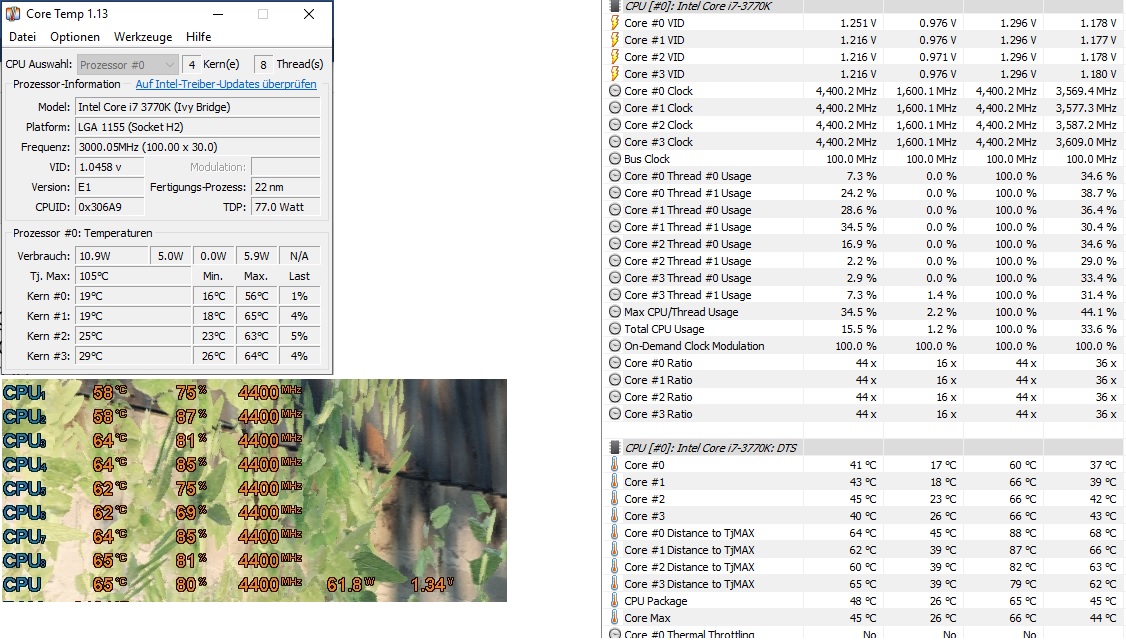The height and width of the screenshot is (643, 1126).
Task: Expand the CPU Auswahl Prozessor #0 dropdown
Action: (x=126, y=65)
